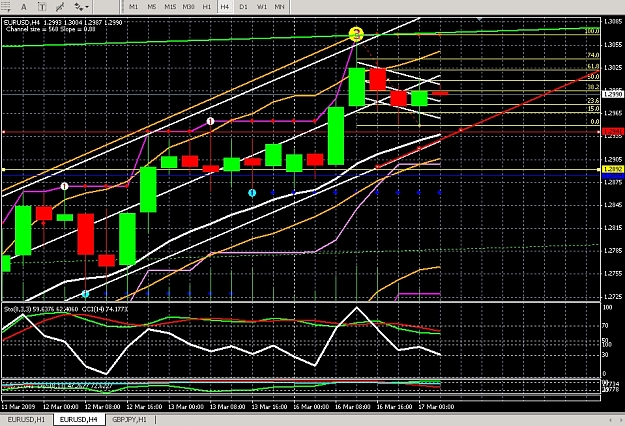Switch chart to MN monthly timeframe
The image size is (625, 426).
point(279,7)
